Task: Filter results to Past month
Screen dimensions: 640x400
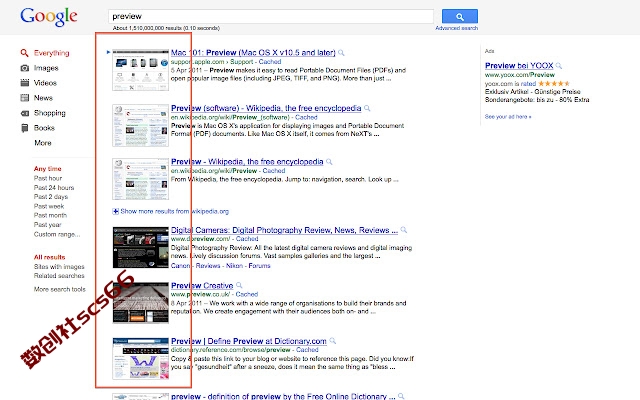Action: (50, 215)
